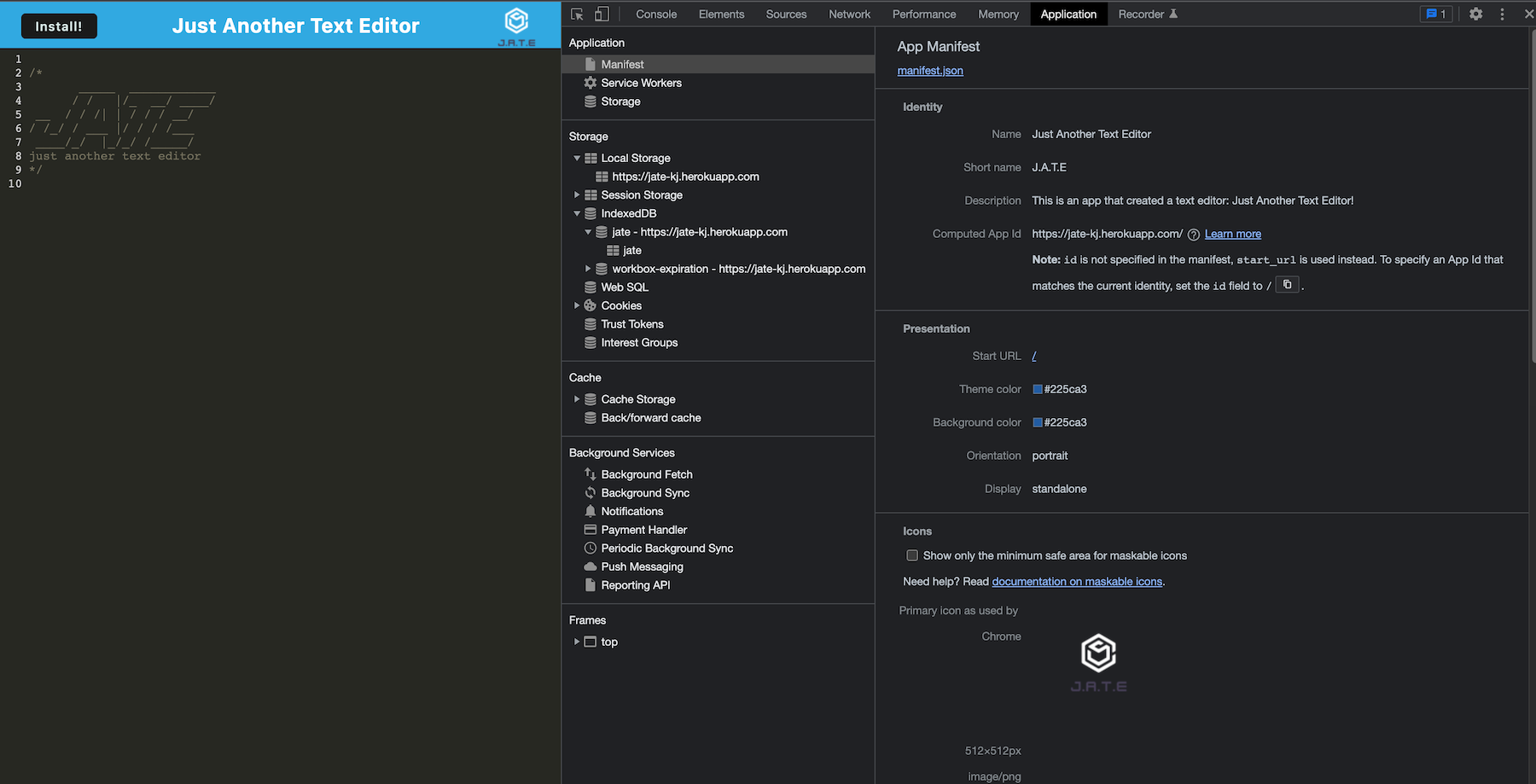1536x784 pixels.
Task: Open Push Messaging service
Action: click(642, 567)
